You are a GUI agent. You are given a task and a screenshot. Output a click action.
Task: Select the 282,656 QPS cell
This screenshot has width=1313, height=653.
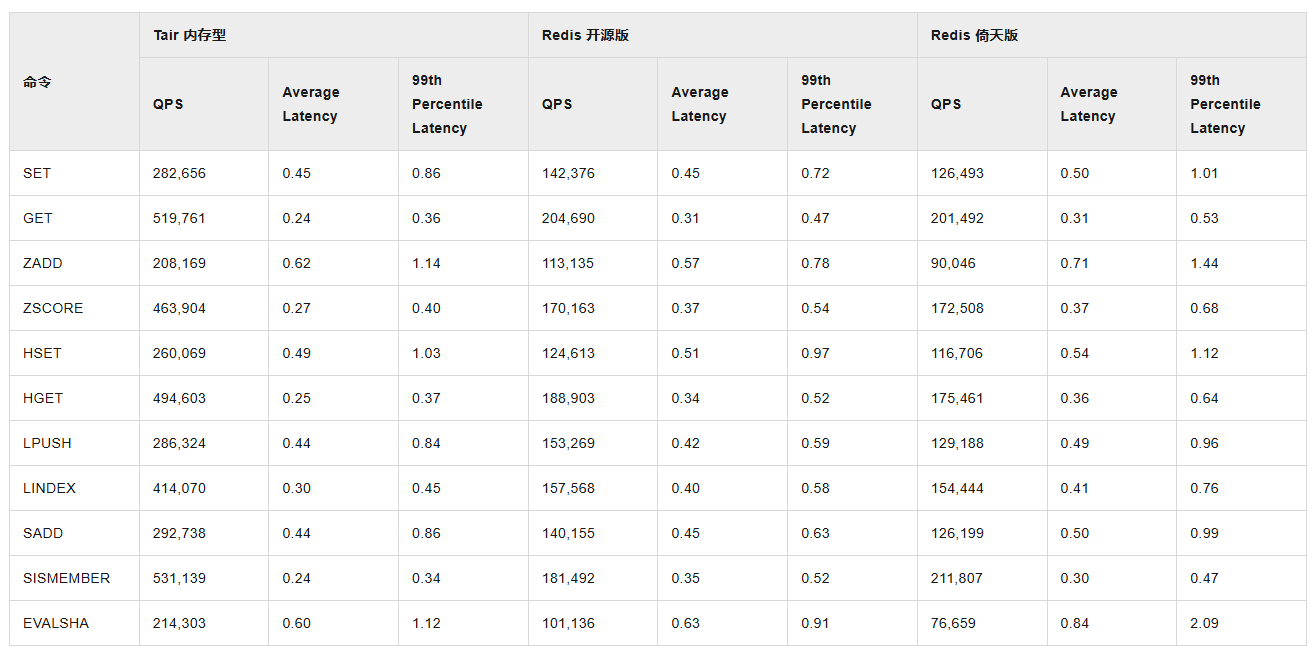pos(179,173)
